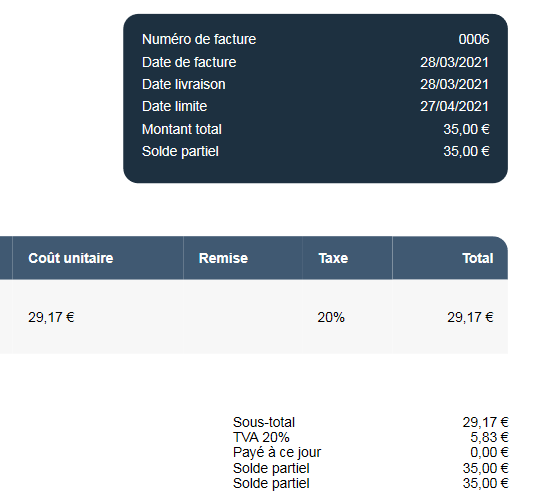Click the empty Remise cell in the row
Viewport: 536px width, 498px height.
coord(243,317)
